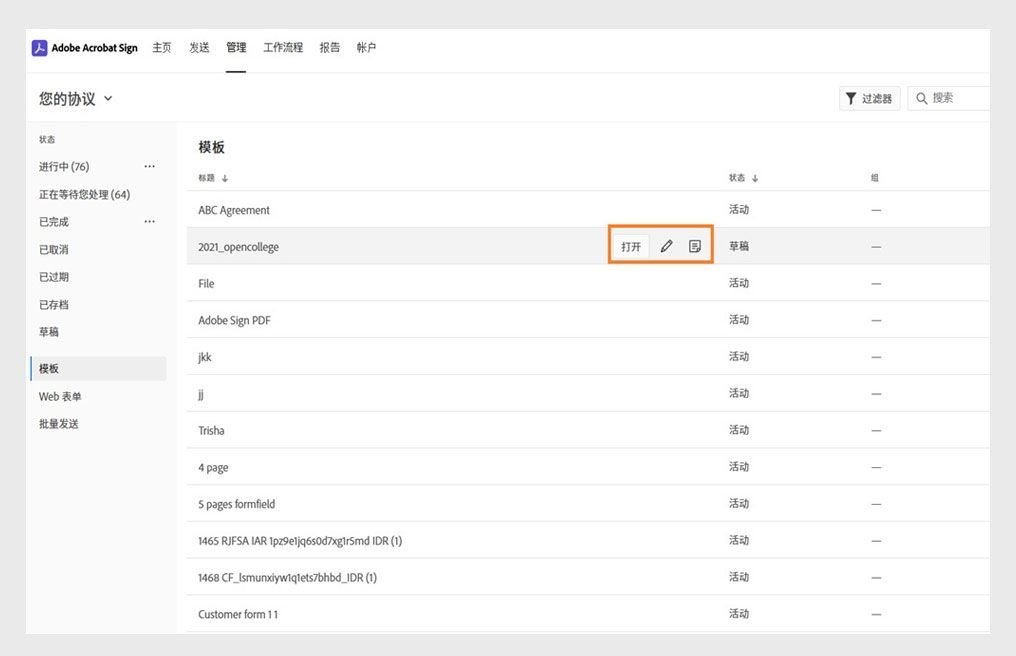Click the search magnifier icon
The width and height of the screenshot is (1016, 656).
point(921,98)
